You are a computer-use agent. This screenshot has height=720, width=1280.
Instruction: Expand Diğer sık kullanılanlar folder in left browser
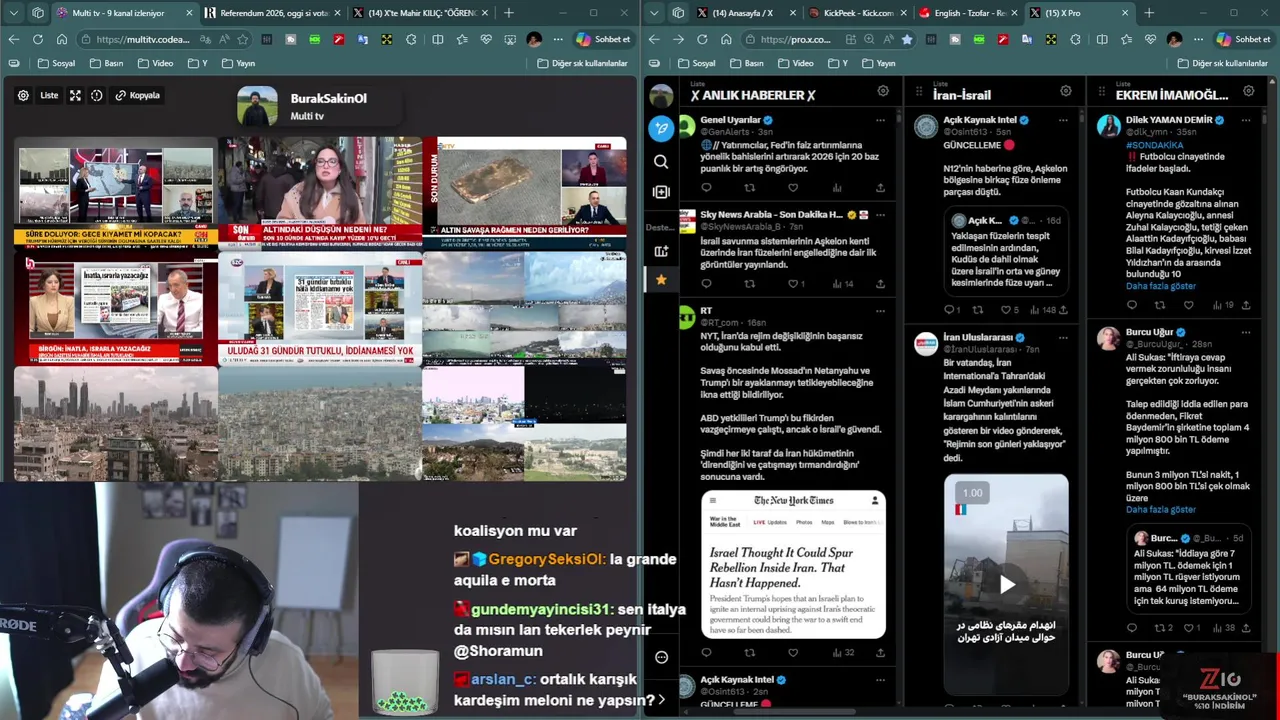(x=582, y=63)
